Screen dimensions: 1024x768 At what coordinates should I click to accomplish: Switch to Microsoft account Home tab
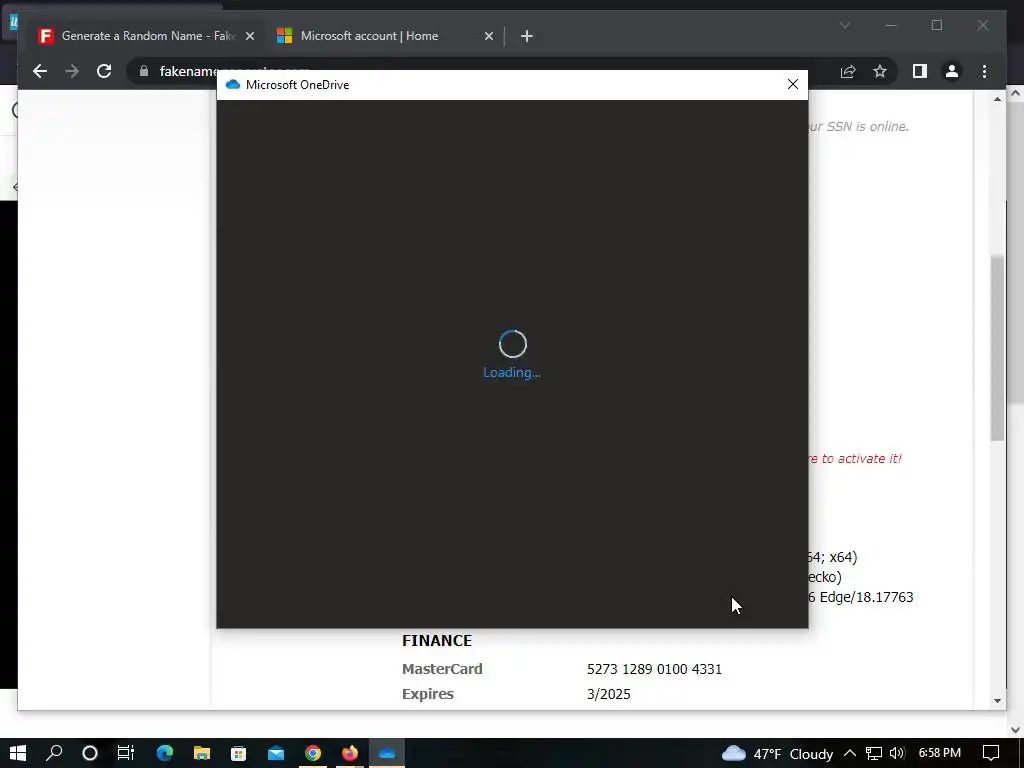click(369, 36)
